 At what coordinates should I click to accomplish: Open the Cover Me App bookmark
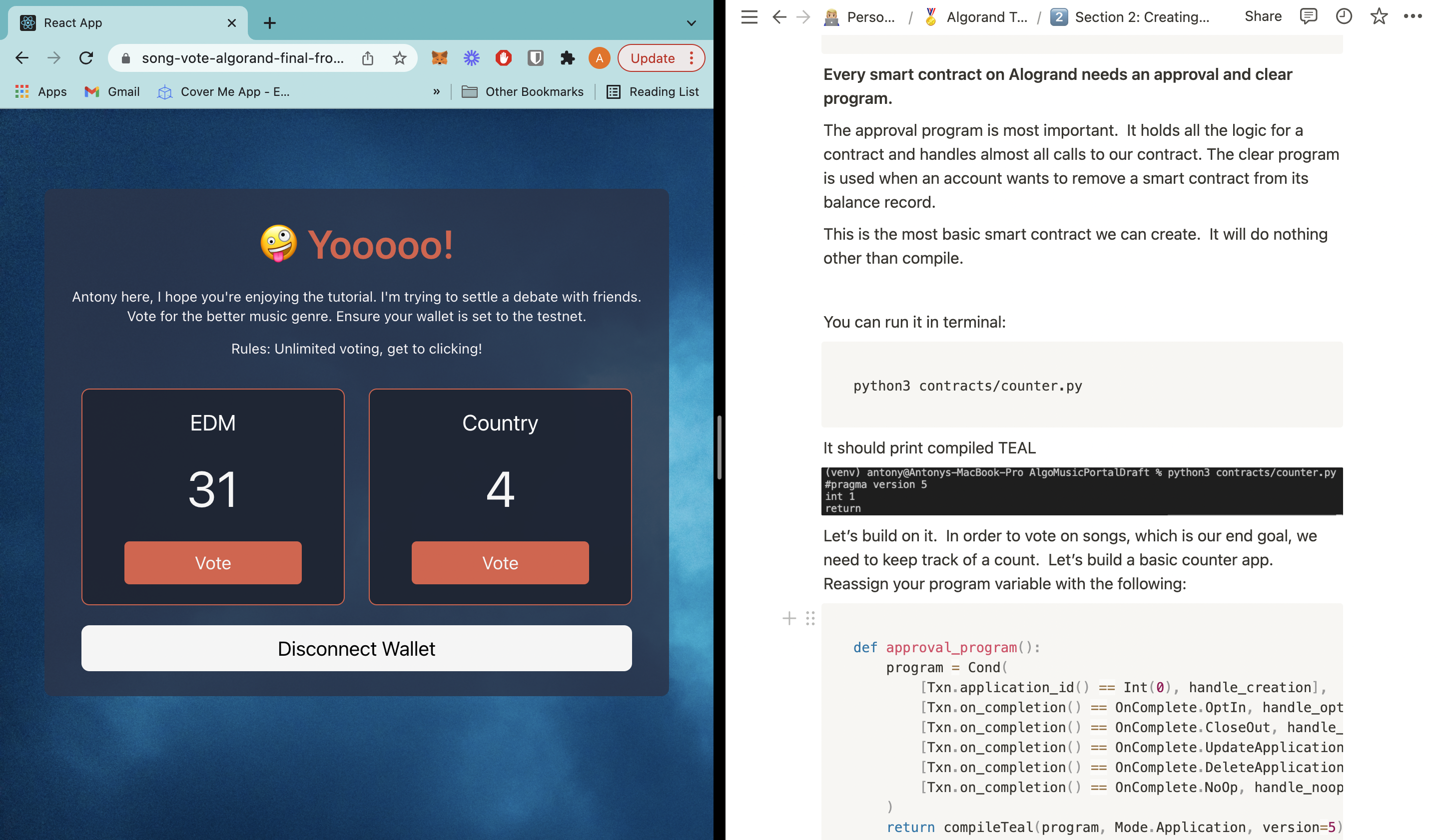tap(223, 92)
